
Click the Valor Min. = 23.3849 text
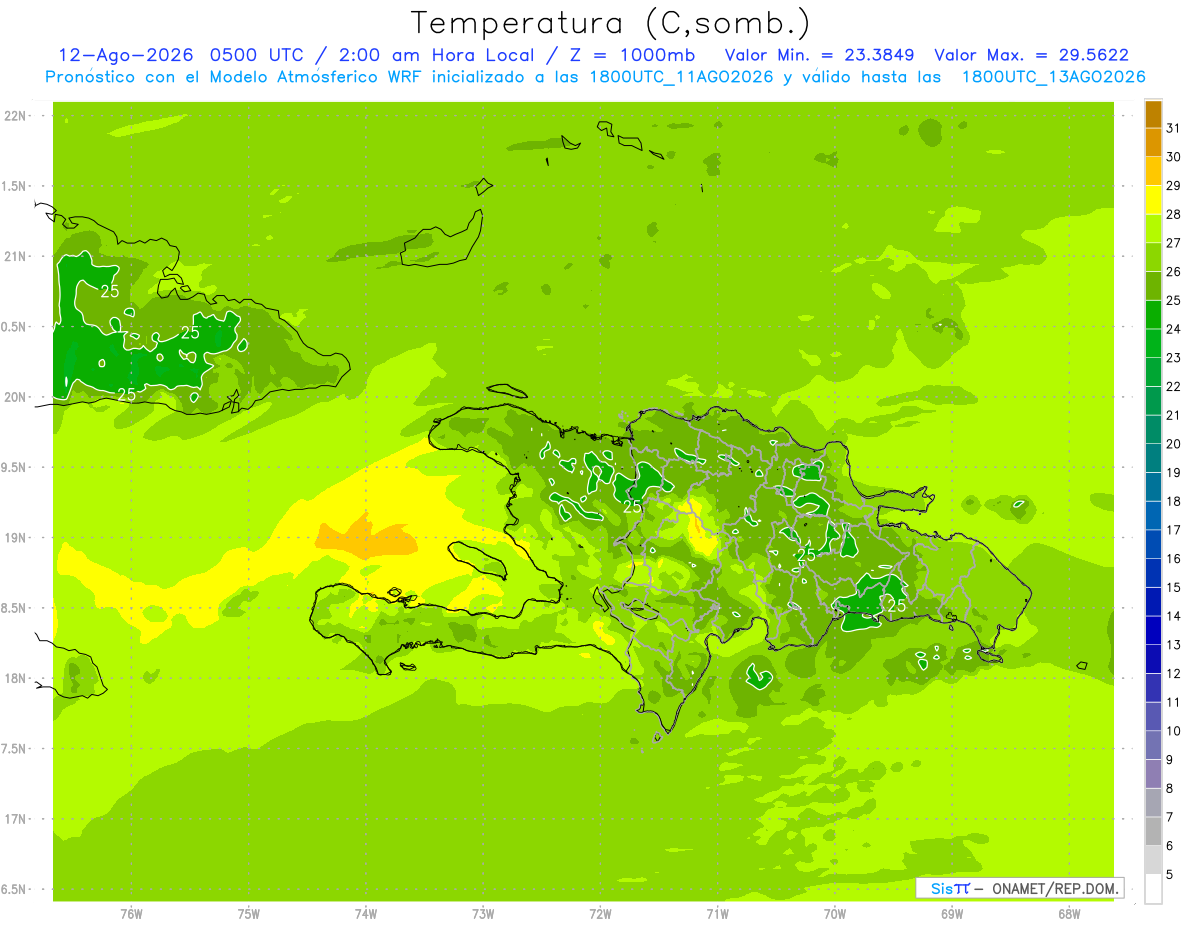coord(822,55)
